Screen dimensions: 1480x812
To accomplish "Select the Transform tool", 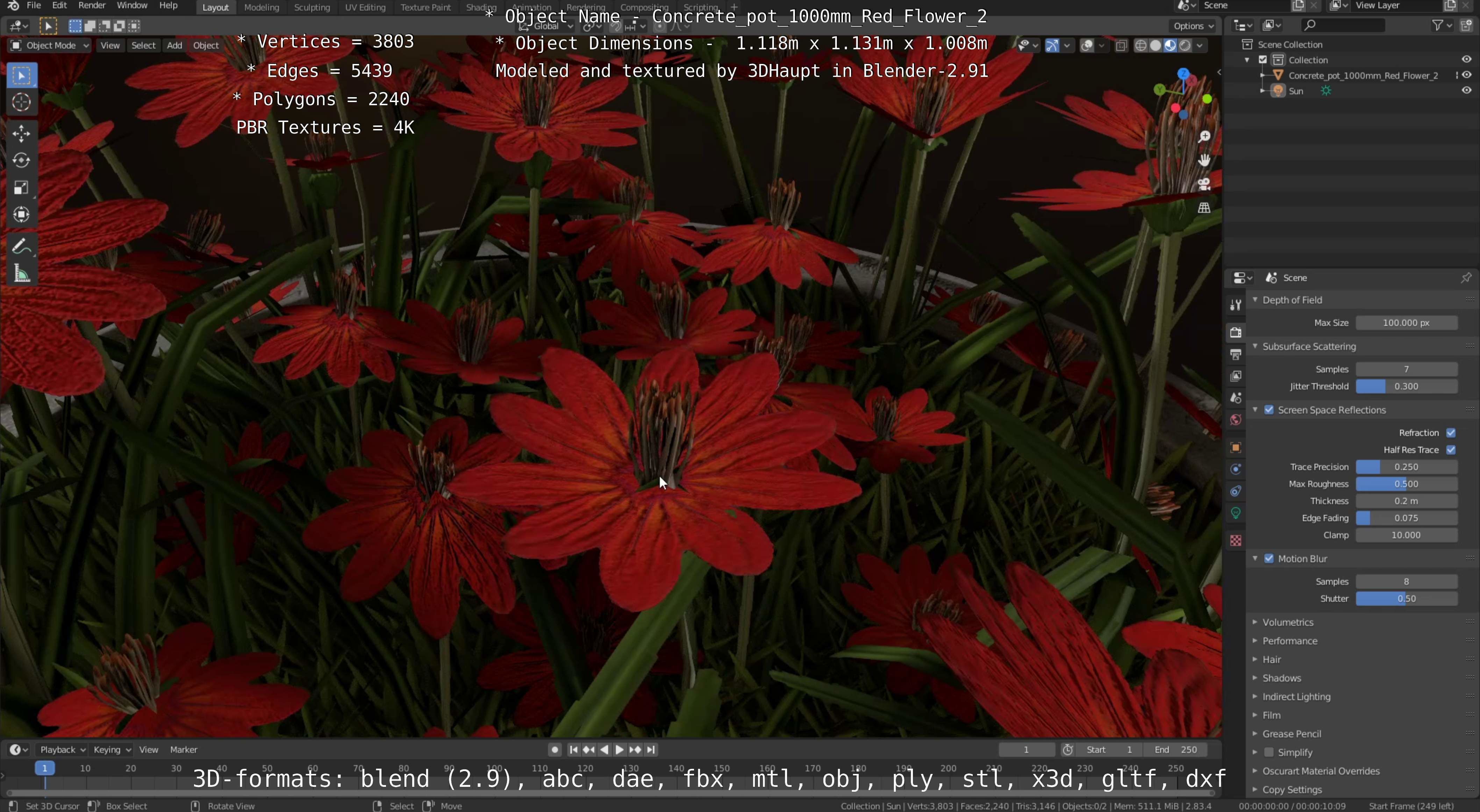I will click(22, 215).
